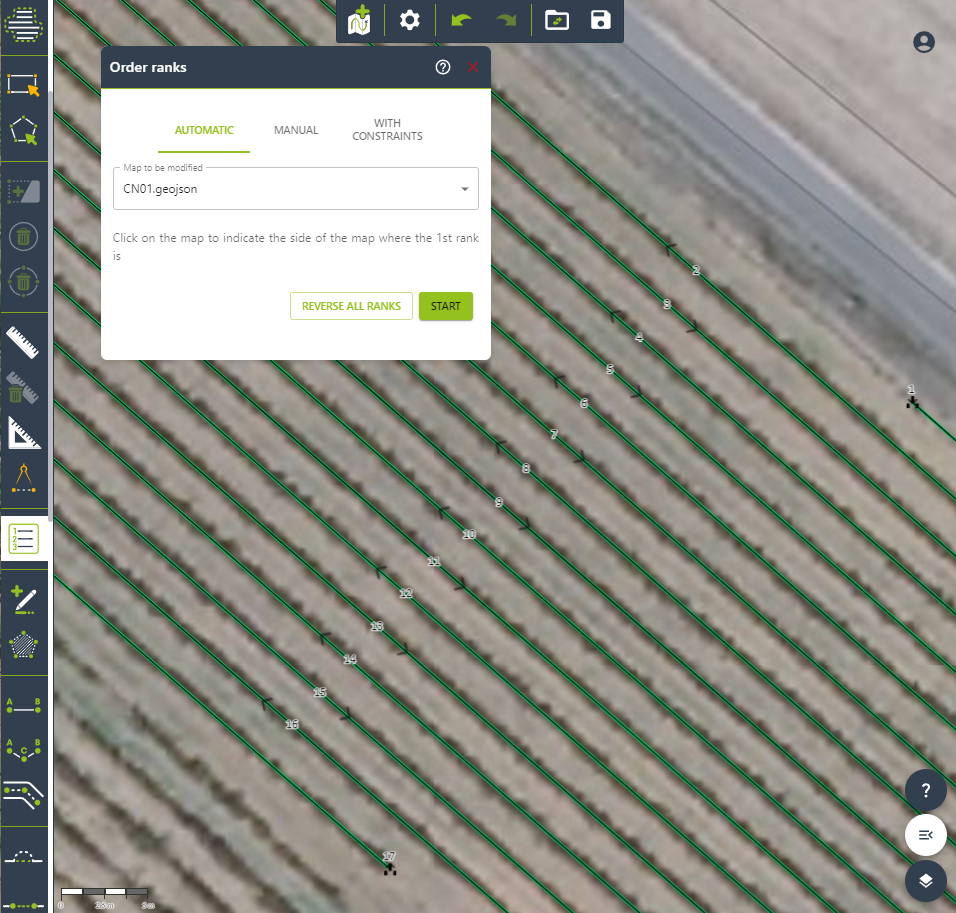956x913 pixels.
Task: Select the rectangle selection tool
Action: 24,85
